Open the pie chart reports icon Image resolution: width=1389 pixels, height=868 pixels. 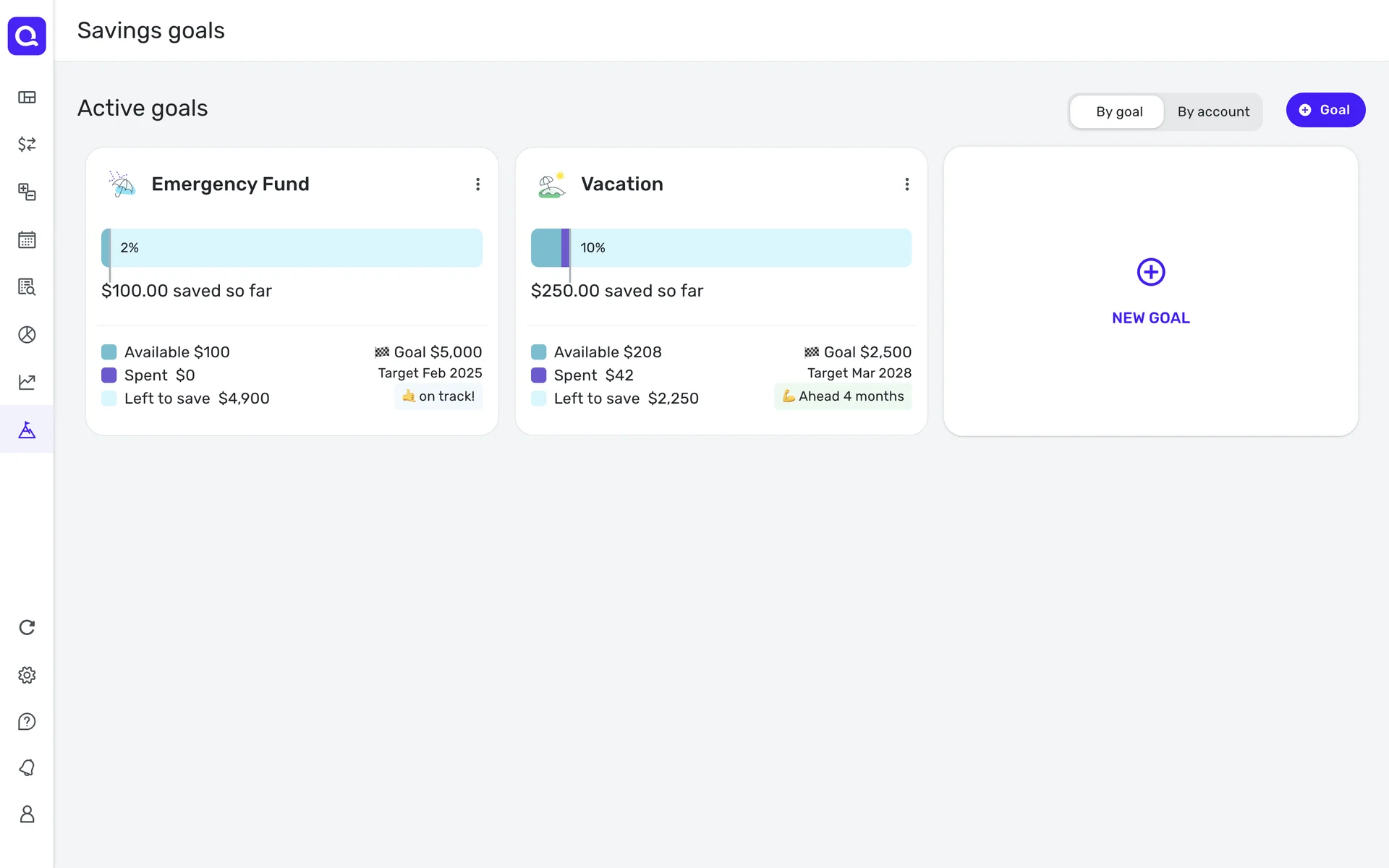tap(27, 334)
